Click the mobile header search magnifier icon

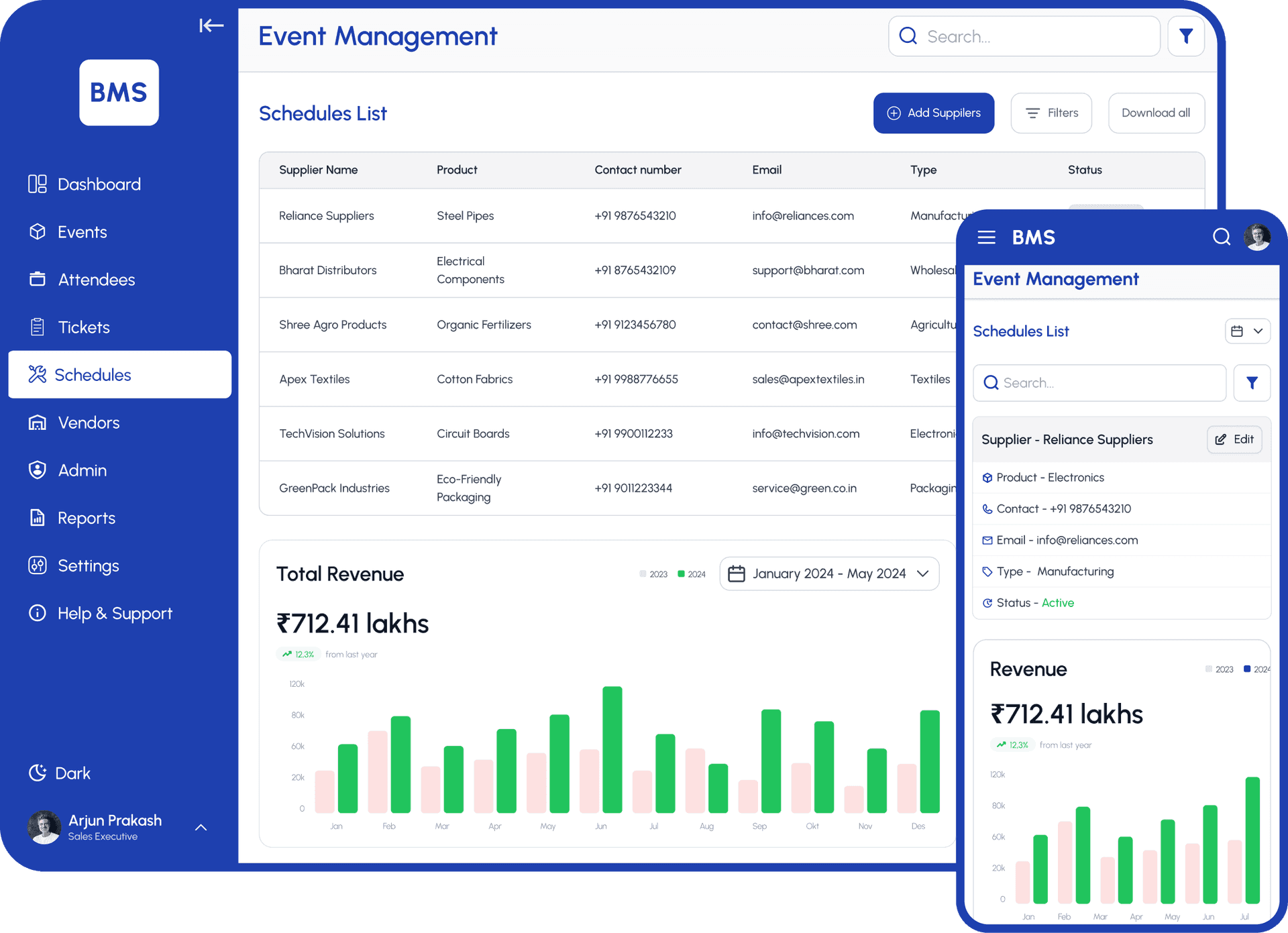click(x=1221, y=237)
